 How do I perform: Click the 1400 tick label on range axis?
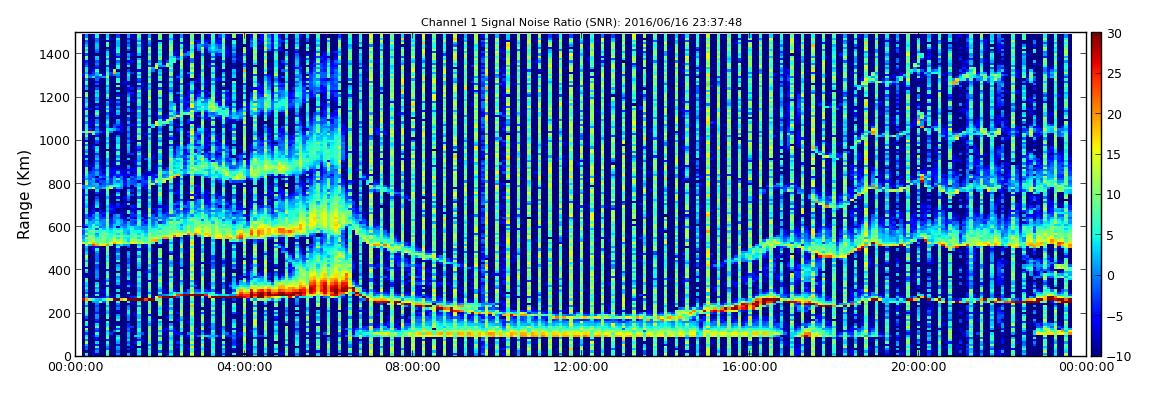pos(56,54)
